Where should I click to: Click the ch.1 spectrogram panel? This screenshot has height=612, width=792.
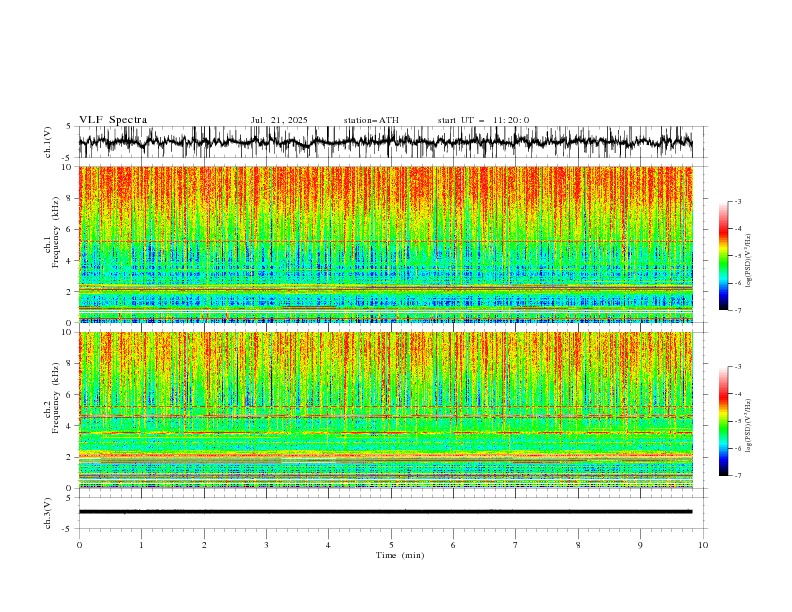tap(386, 244)
